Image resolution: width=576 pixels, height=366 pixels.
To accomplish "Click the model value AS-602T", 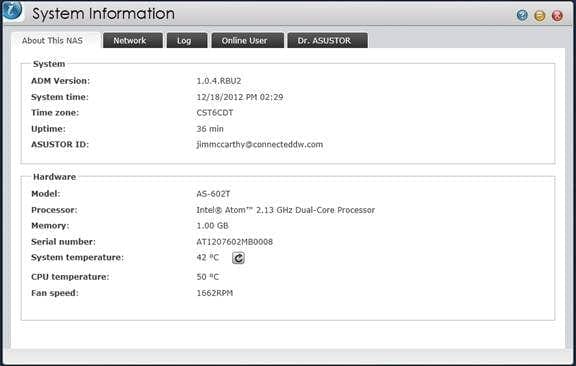I will click(213, 194).
